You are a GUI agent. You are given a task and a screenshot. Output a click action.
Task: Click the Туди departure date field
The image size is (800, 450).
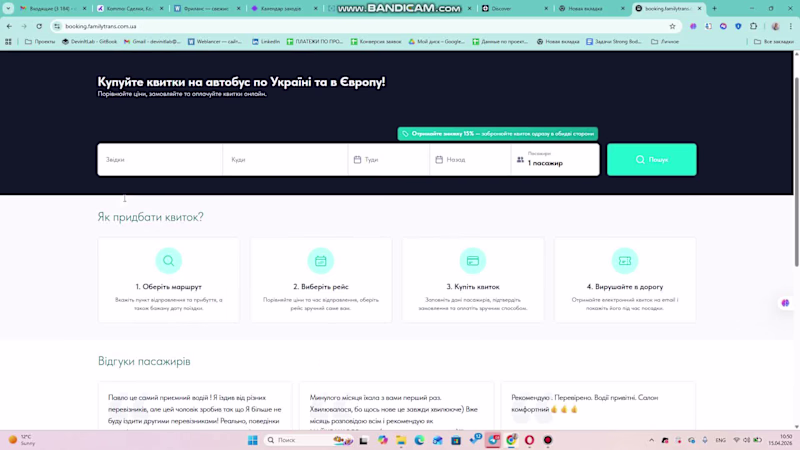(x=389, y=160)
